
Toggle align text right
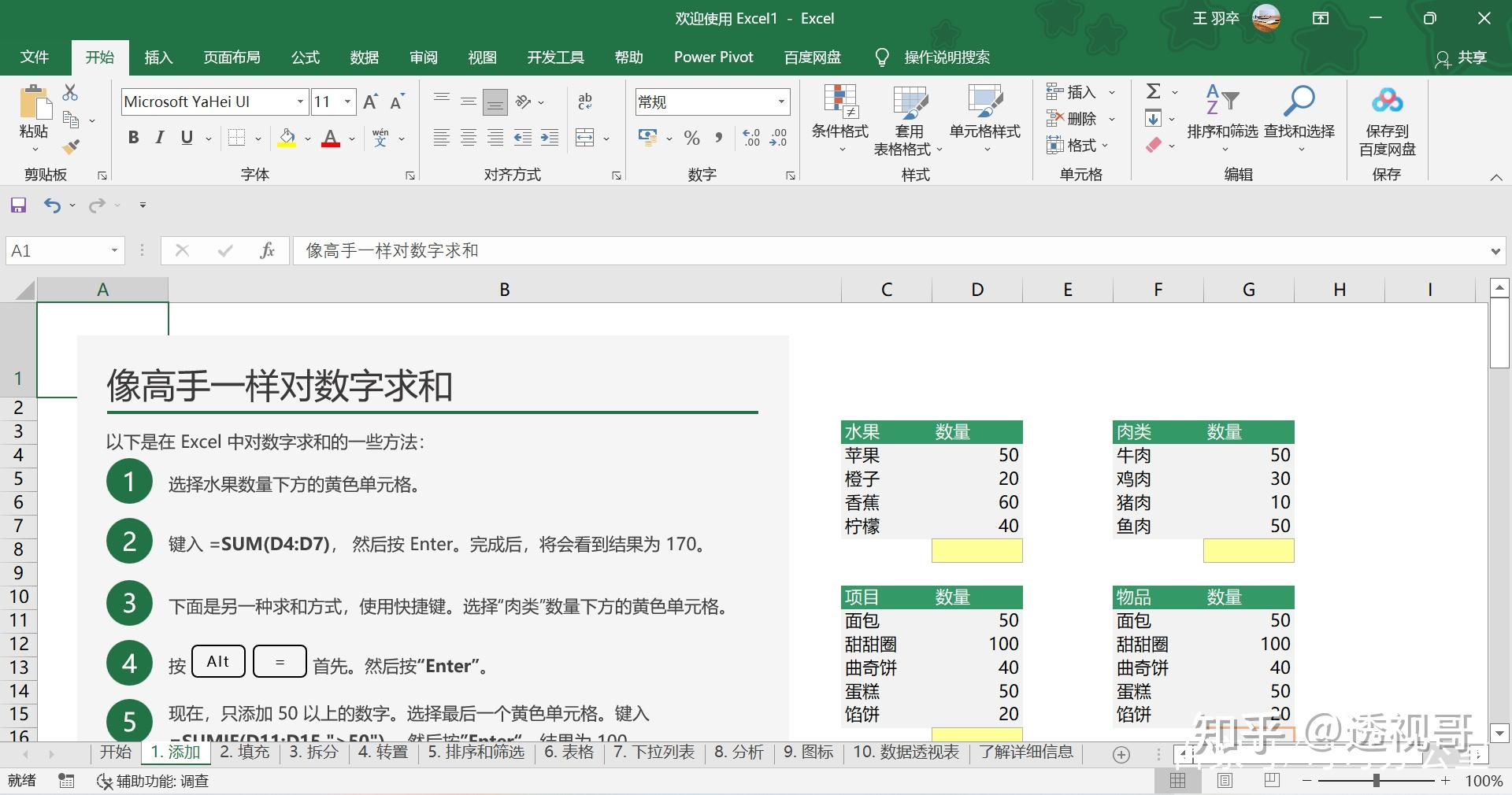click(x=495, y=138)
